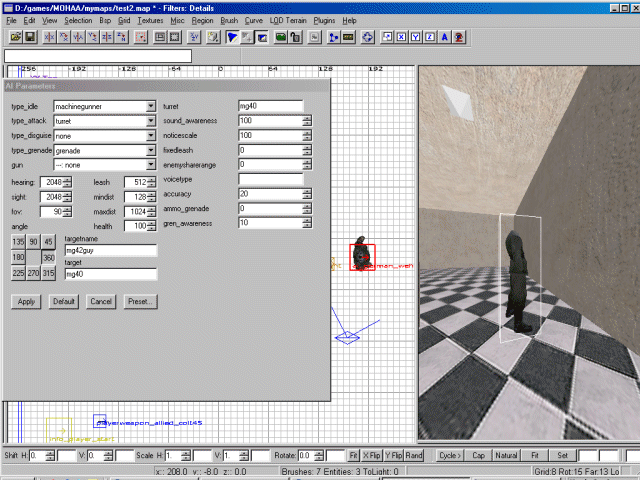Click the Preset... button
The width and height of the screenshot is (640, 480).
click(140, 301)
